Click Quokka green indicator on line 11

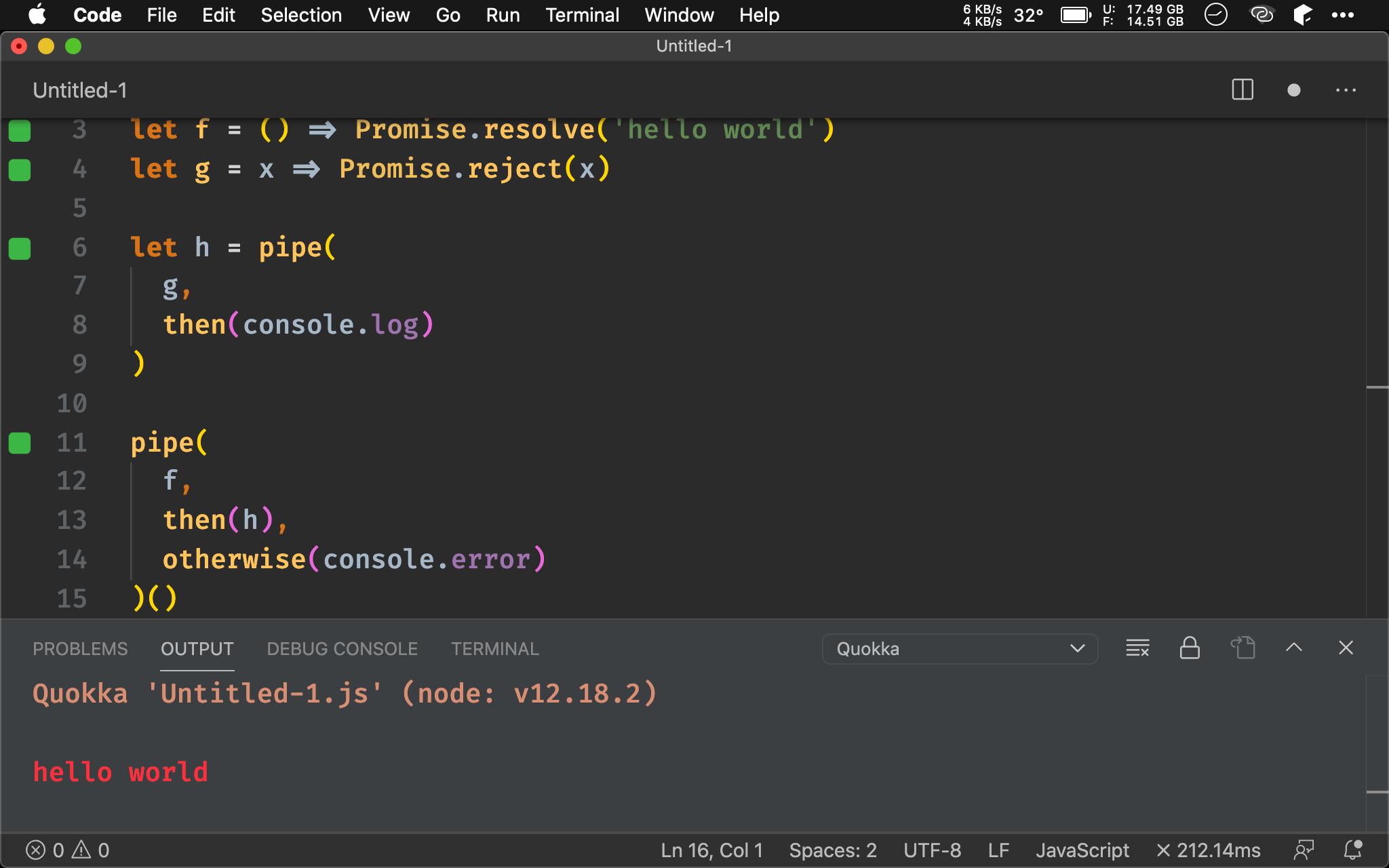coord(20,443)
